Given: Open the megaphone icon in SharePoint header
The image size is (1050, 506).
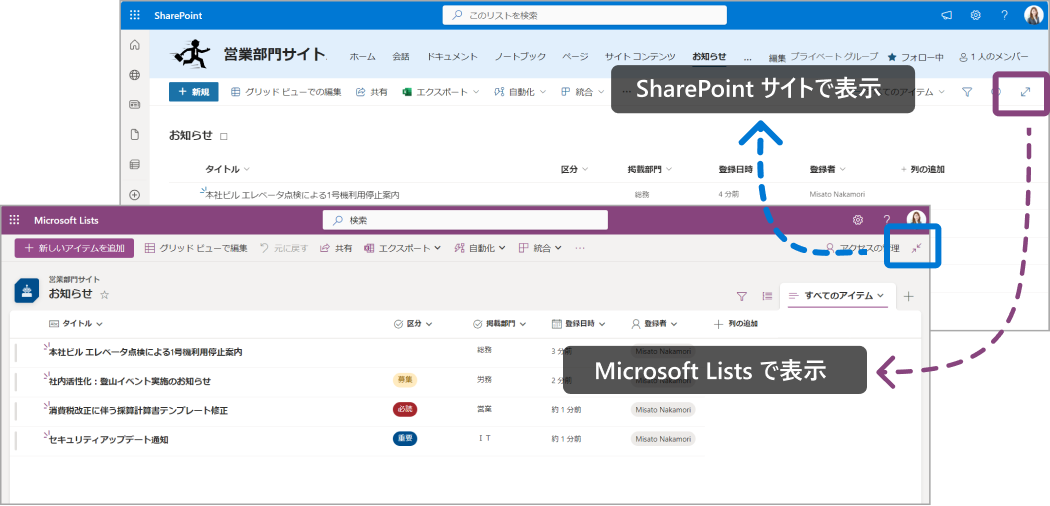Looking at the screenshot, I should [x=947, y=15].
